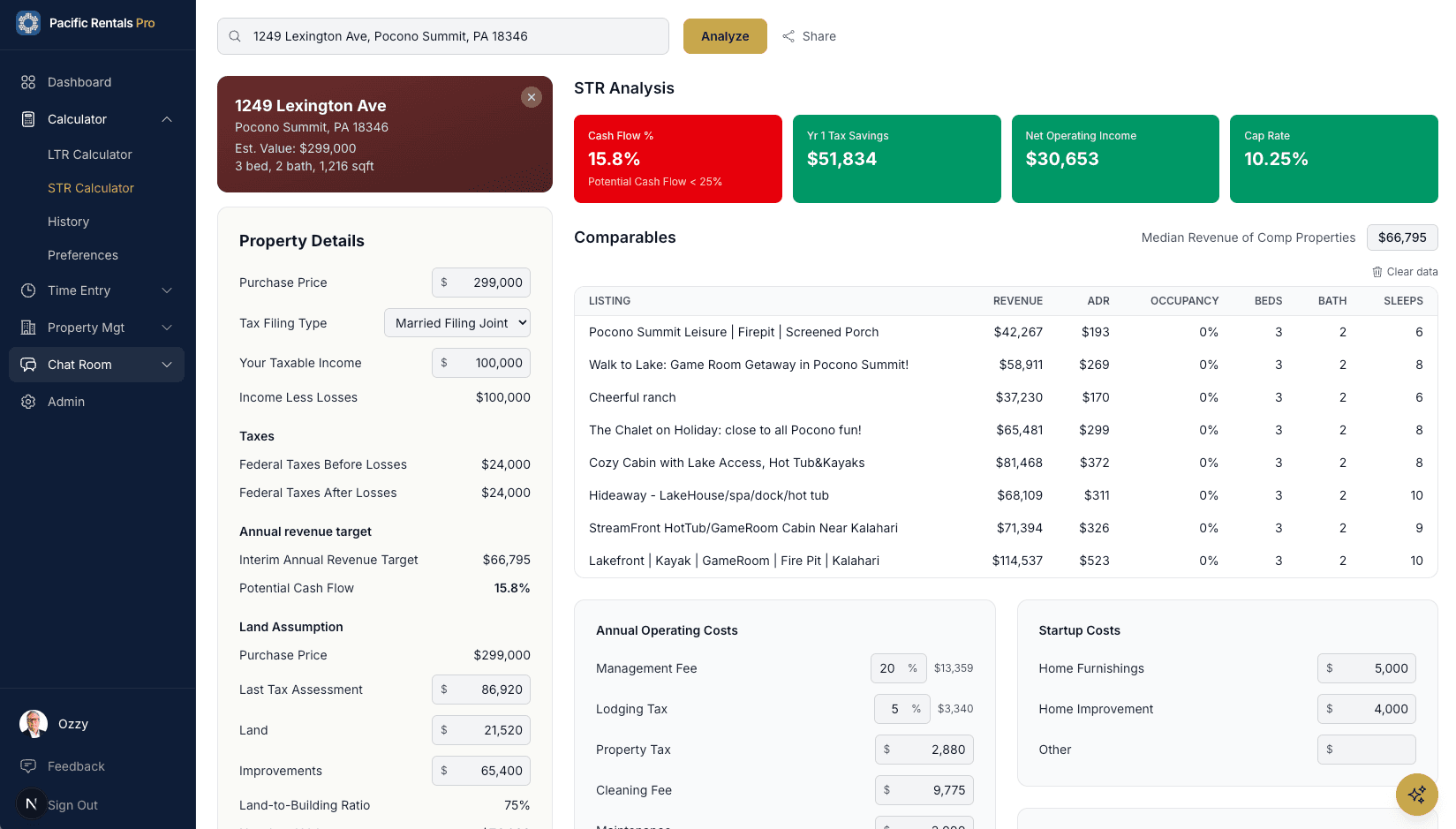1456x829 pixels.
Task: Select 'Cozy Cabin with Lake Access' listing
Action: coord(1006,463)
